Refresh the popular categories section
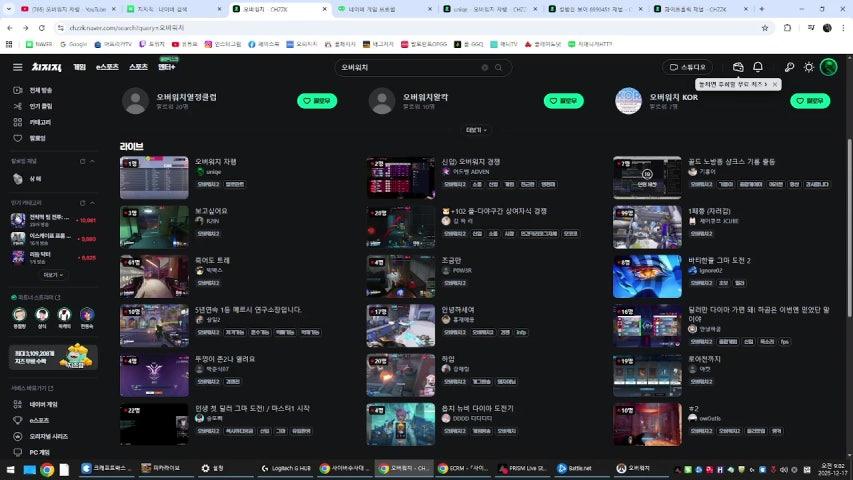 [x=83, y=203]
